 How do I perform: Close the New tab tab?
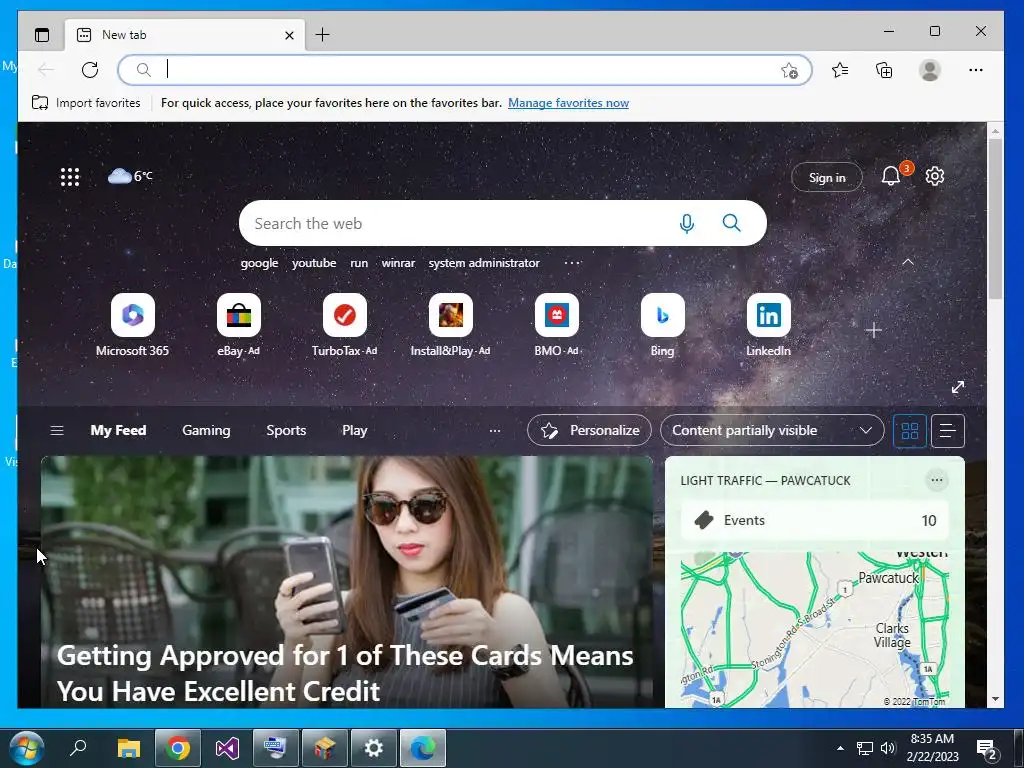289,35
